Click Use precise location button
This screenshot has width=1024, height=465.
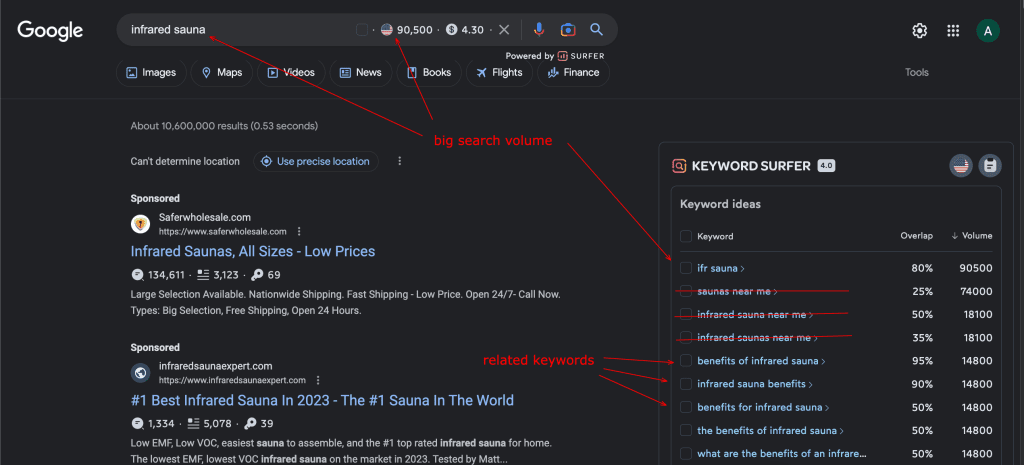pos(316,161)
